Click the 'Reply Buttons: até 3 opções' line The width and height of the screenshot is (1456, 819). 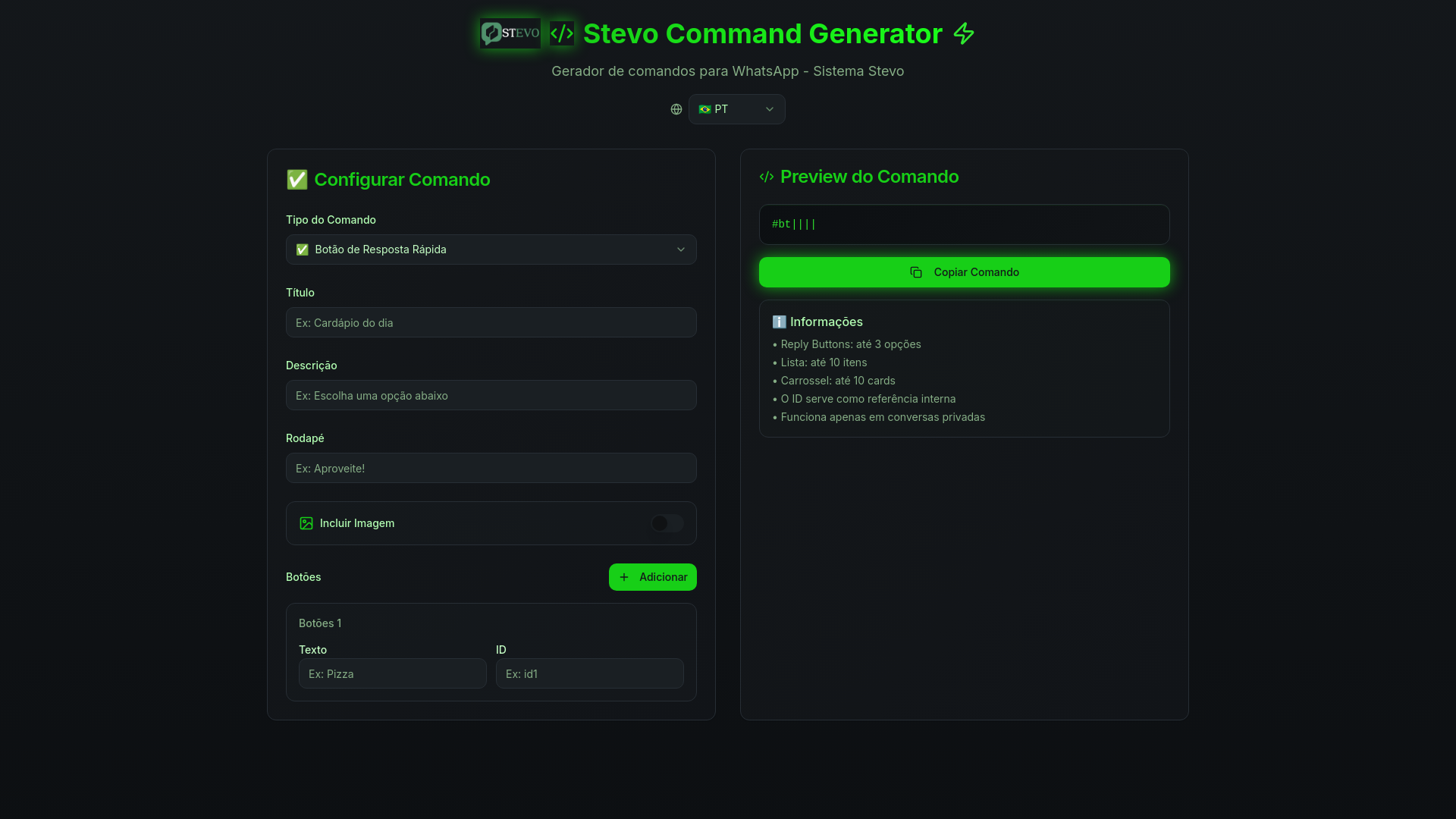(x=847, y=344)
